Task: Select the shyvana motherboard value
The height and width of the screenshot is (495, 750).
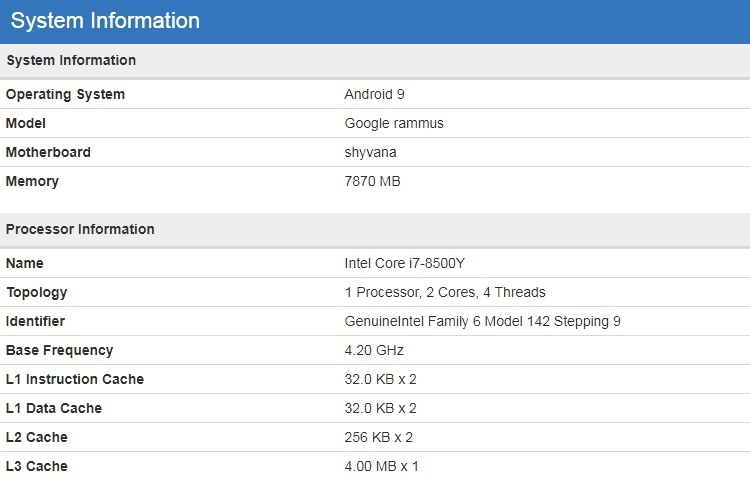Action: pyautogui.click(x=372, y=153)
